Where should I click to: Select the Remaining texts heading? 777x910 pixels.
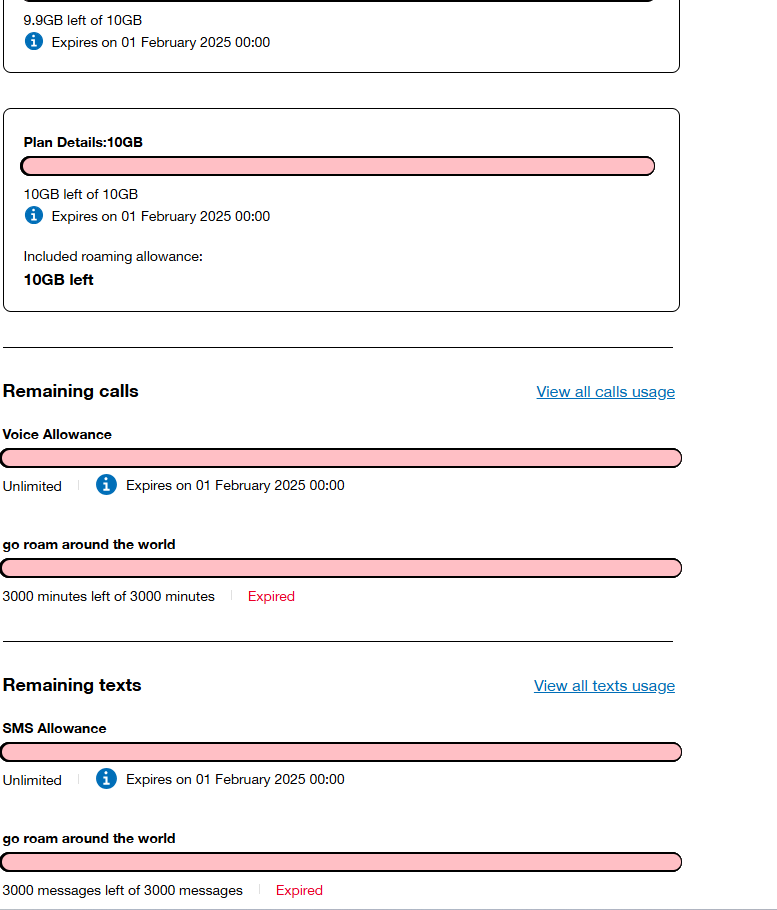72,685
